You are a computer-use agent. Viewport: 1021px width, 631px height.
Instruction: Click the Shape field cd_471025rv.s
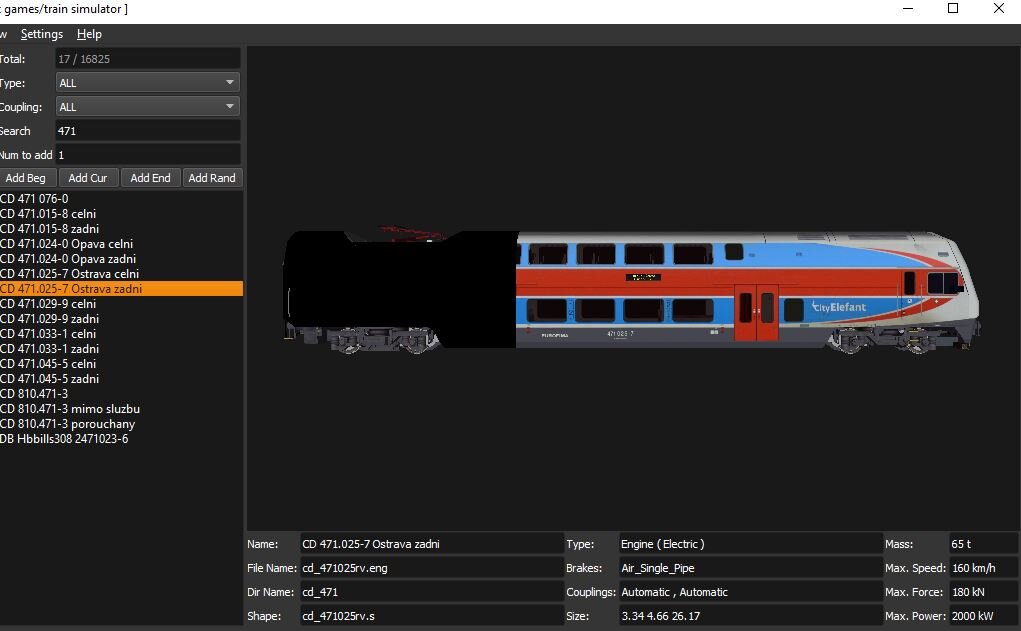[x=431, y=616]
